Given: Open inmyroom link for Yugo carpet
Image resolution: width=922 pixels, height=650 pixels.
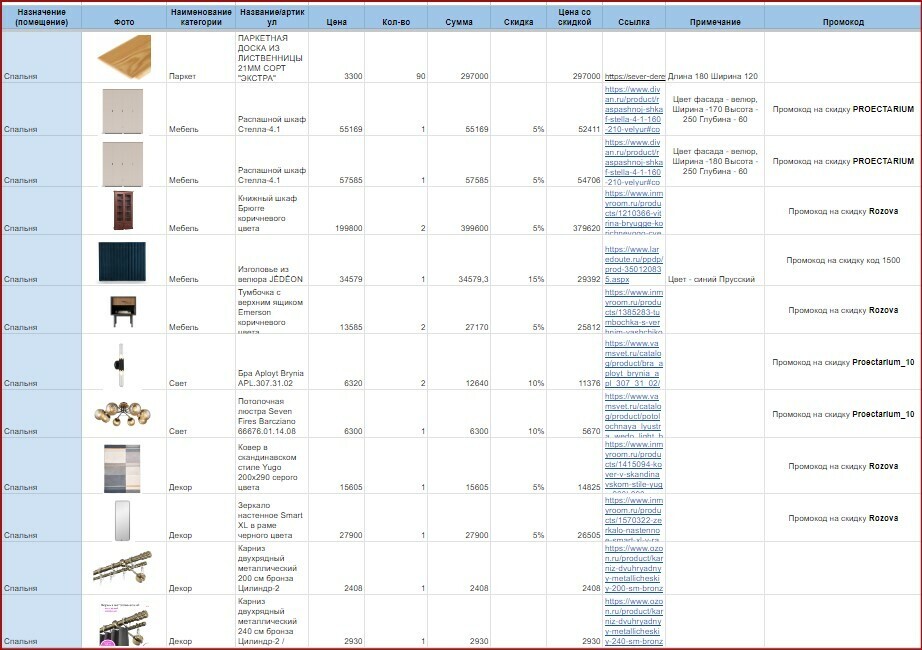Looking at the screenshot, I should [x=633, y=466].
